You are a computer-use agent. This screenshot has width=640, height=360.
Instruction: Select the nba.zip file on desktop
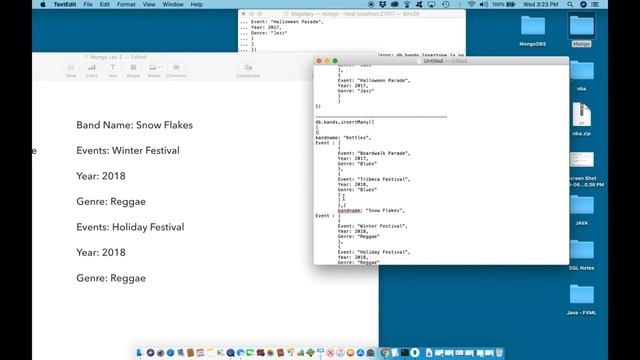click(582, 119)
